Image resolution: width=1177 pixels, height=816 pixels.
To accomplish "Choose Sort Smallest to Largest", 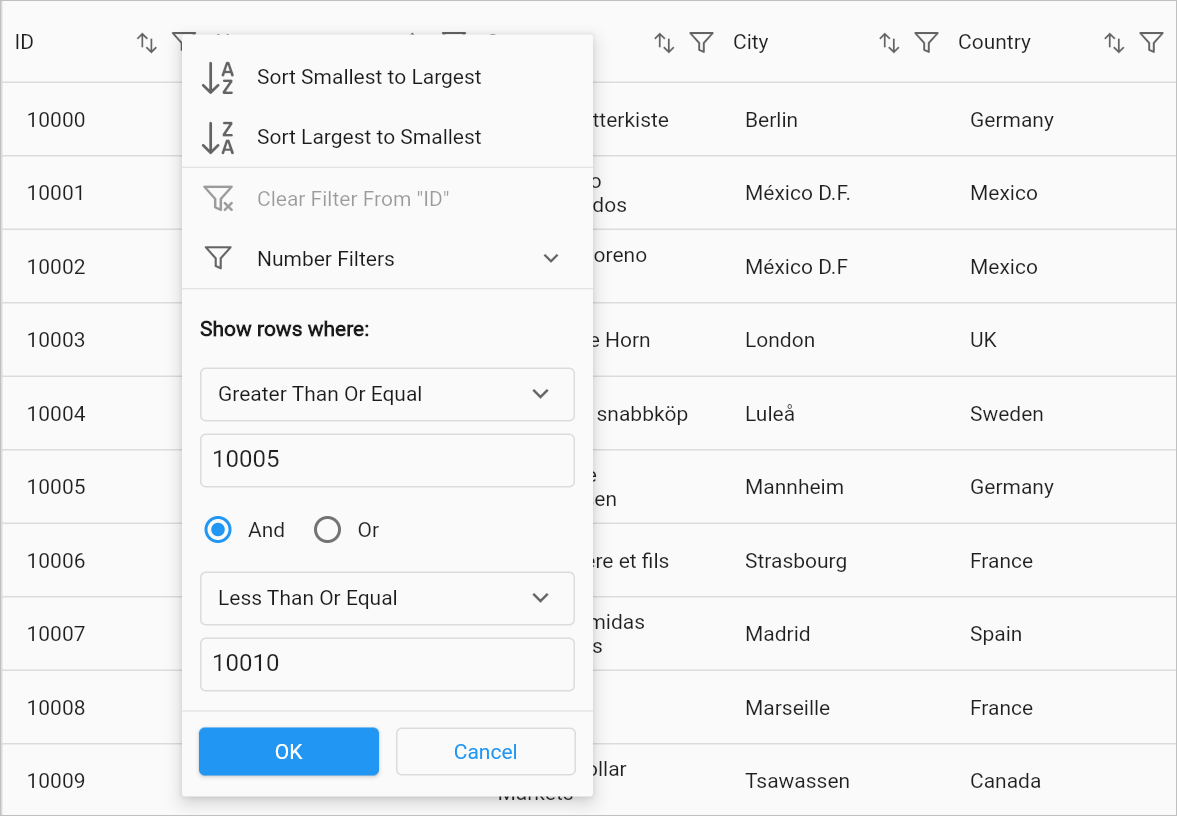I will pos(387,77).
